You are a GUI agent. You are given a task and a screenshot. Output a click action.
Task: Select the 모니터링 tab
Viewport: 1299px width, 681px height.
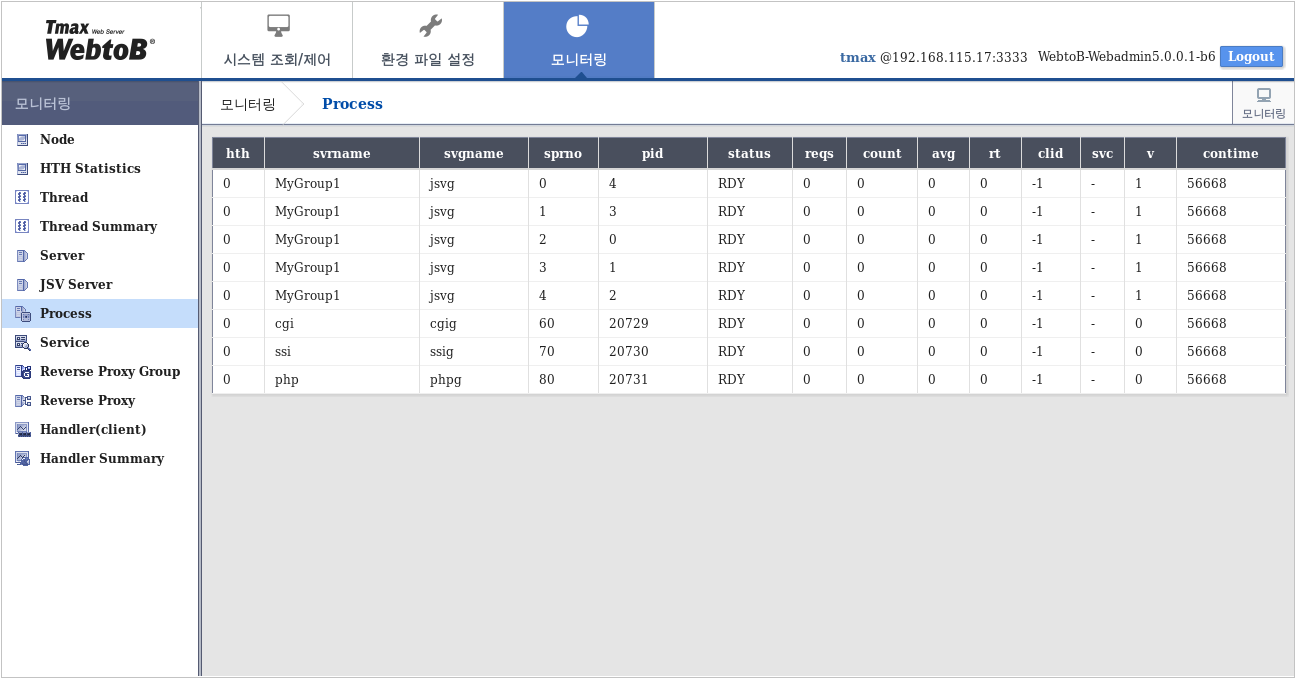click(x=580, y=40)
